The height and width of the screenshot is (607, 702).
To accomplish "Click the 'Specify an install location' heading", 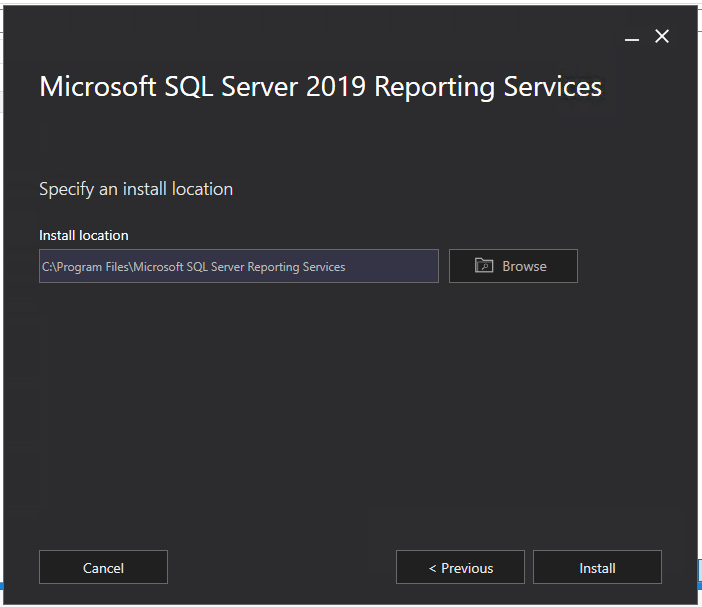I will coord(136,189).
